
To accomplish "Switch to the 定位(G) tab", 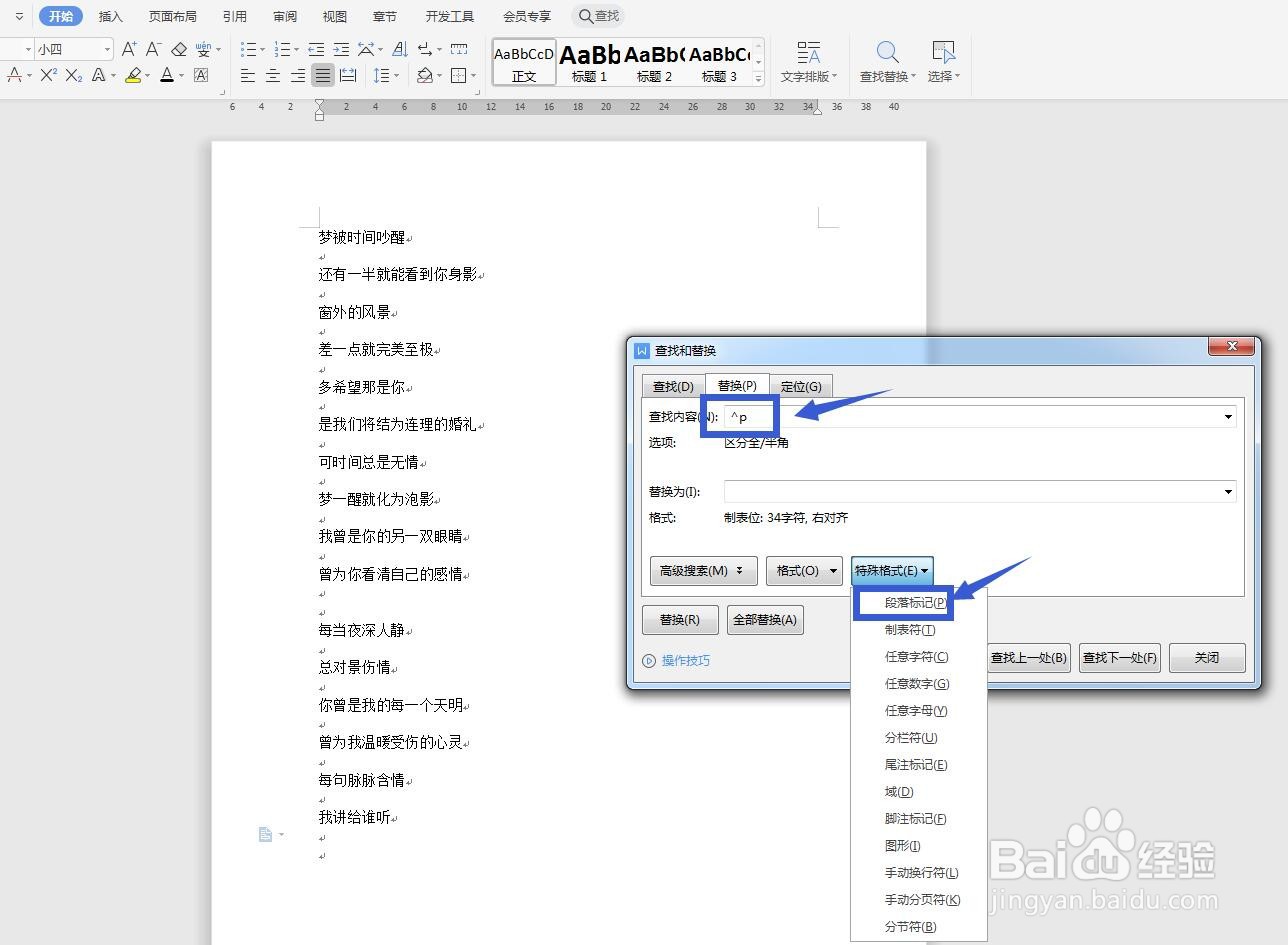I will [x=801, y=385].
